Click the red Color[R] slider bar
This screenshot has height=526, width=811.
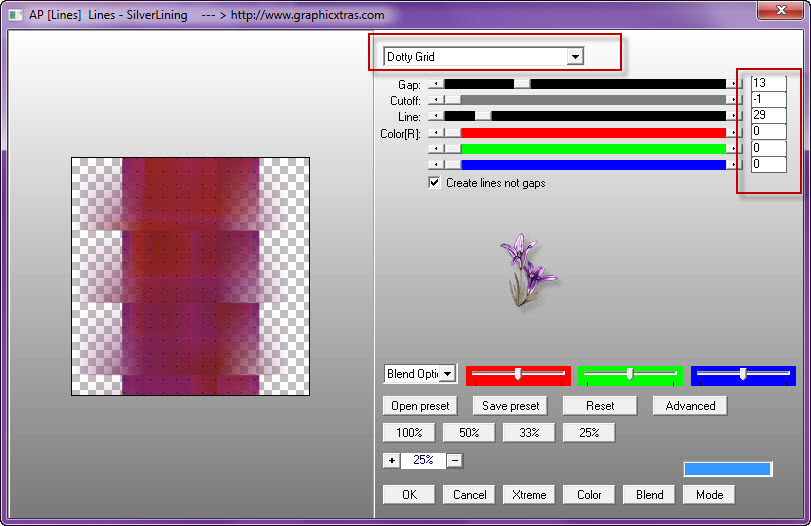pyautogui.click(x=590, y=133)
